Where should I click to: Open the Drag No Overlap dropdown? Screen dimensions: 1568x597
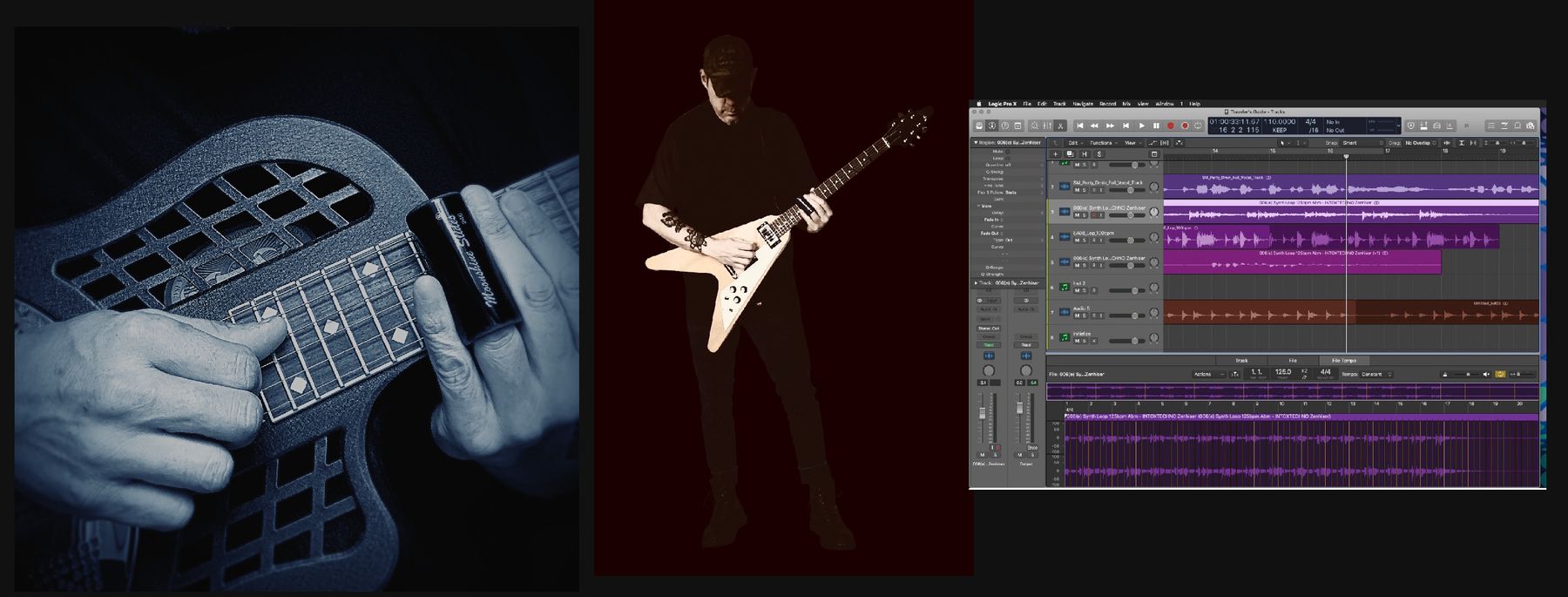click(1420, 142)
